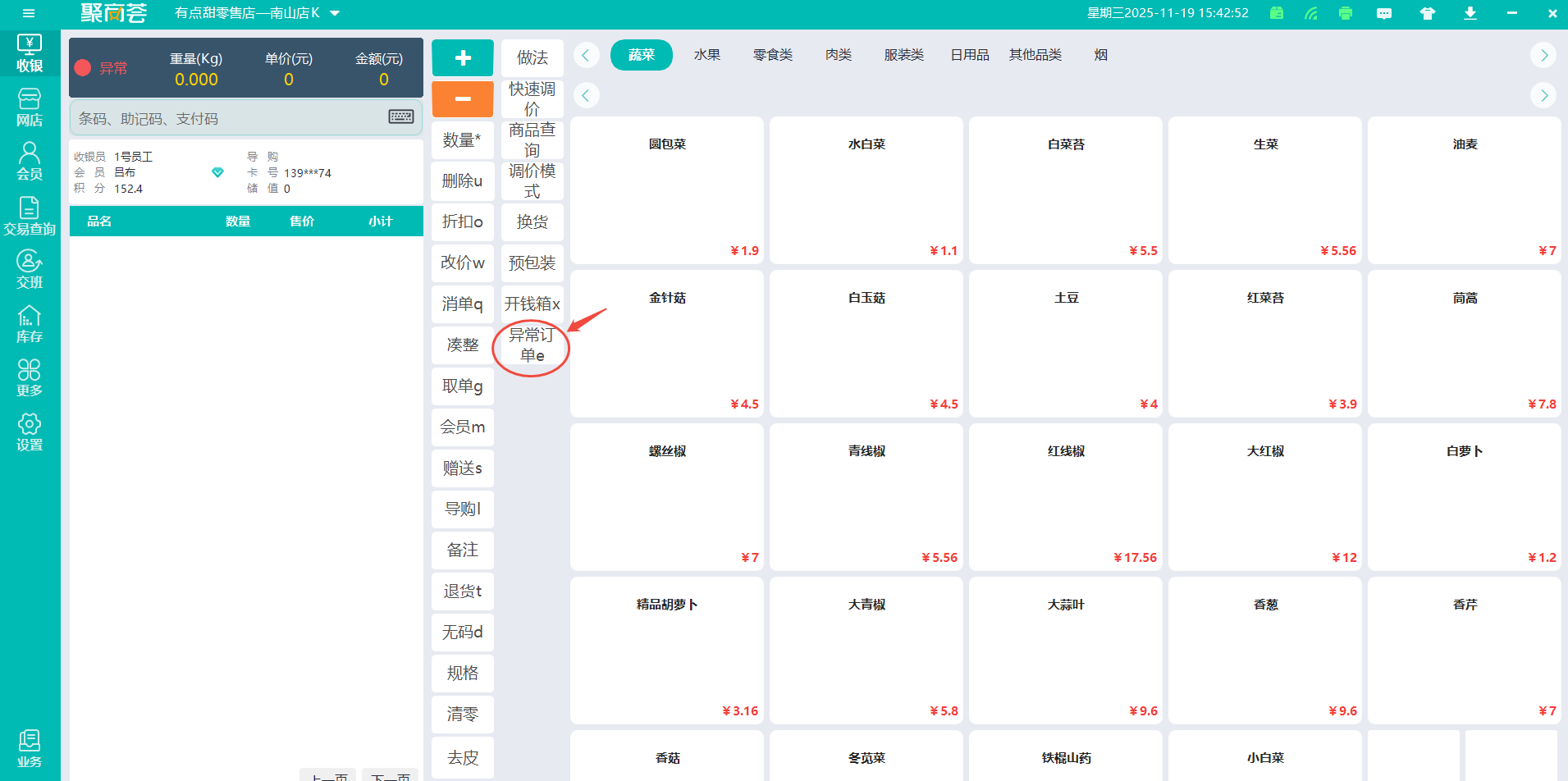Image resolution: width=1568 pixels, height=781 pixels.
Task: Click the on-screen keyboard icon in search box
Action: (x=401, y=116)
